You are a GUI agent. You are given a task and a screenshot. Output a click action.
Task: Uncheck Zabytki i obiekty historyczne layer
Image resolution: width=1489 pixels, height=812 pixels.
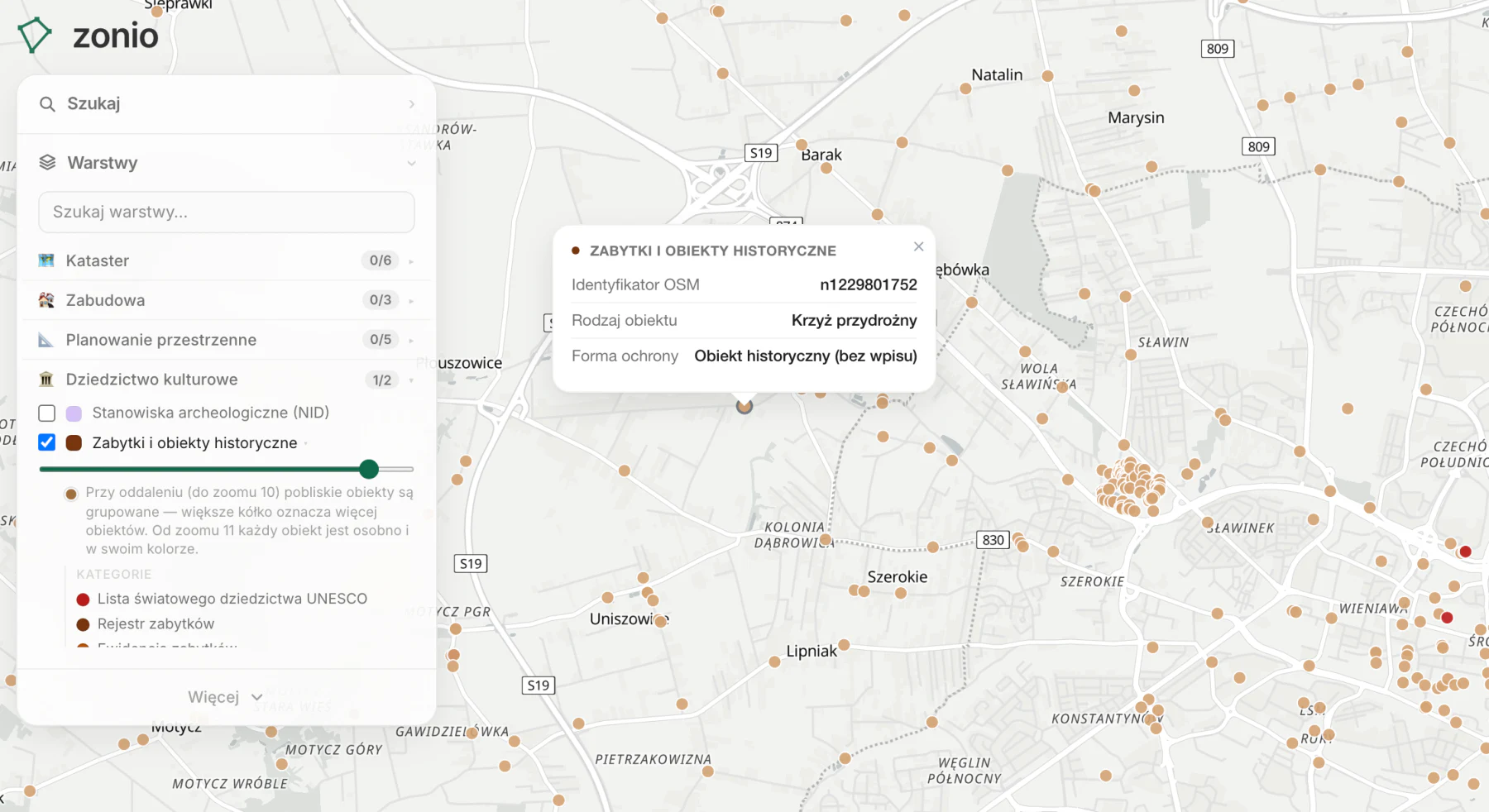tap(47, 442)
